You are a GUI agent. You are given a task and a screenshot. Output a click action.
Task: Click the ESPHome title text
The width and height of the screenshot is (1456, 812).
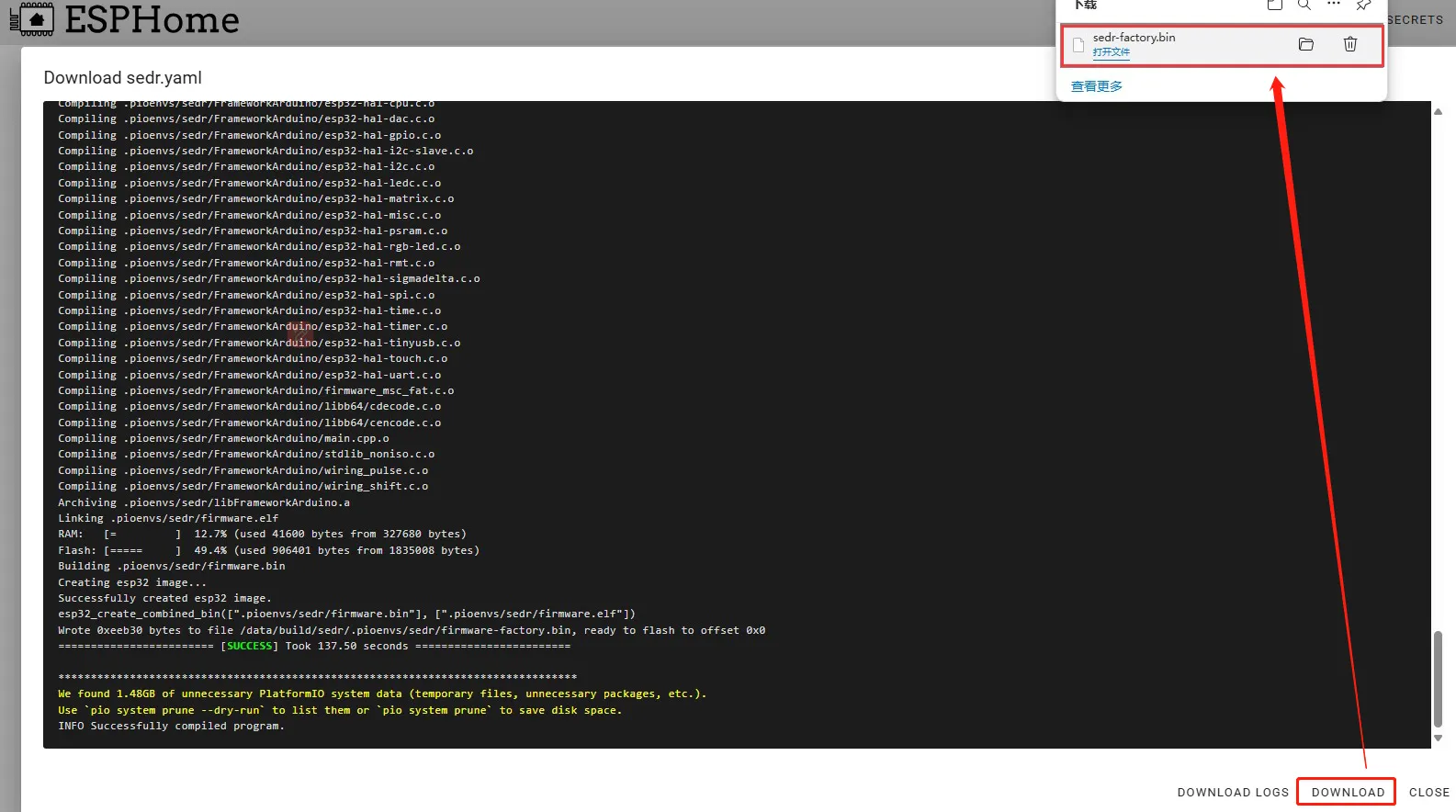152,19
